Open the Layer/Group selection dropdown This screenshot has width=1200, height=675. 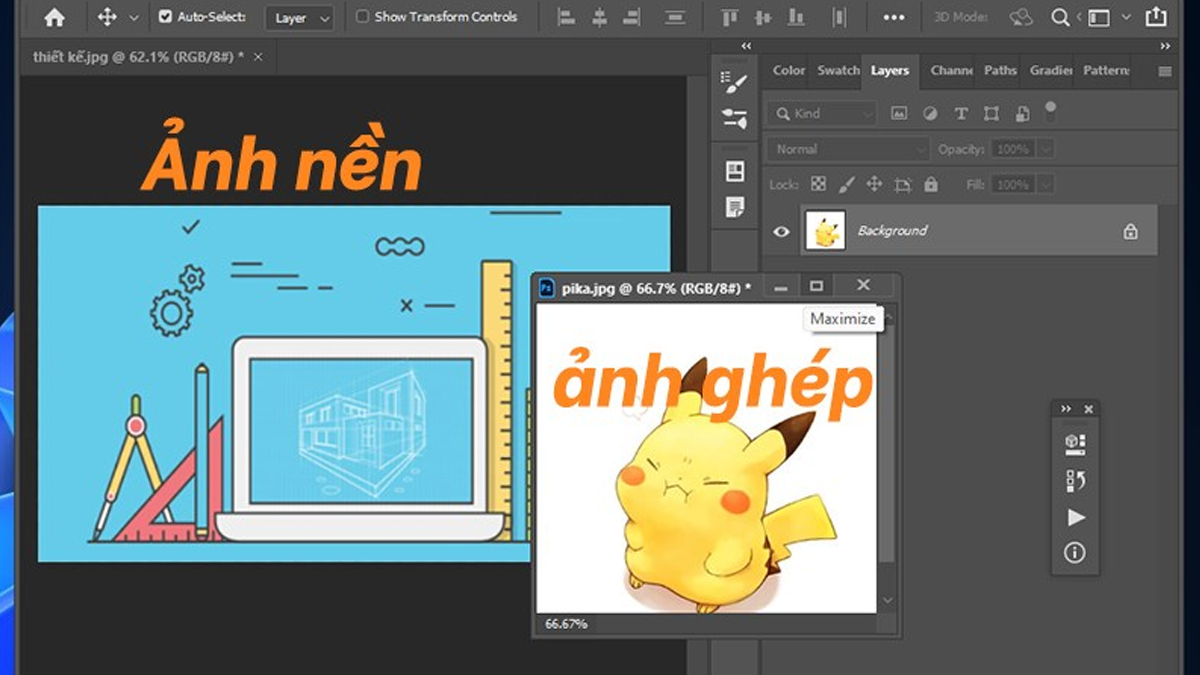[299, 18]
